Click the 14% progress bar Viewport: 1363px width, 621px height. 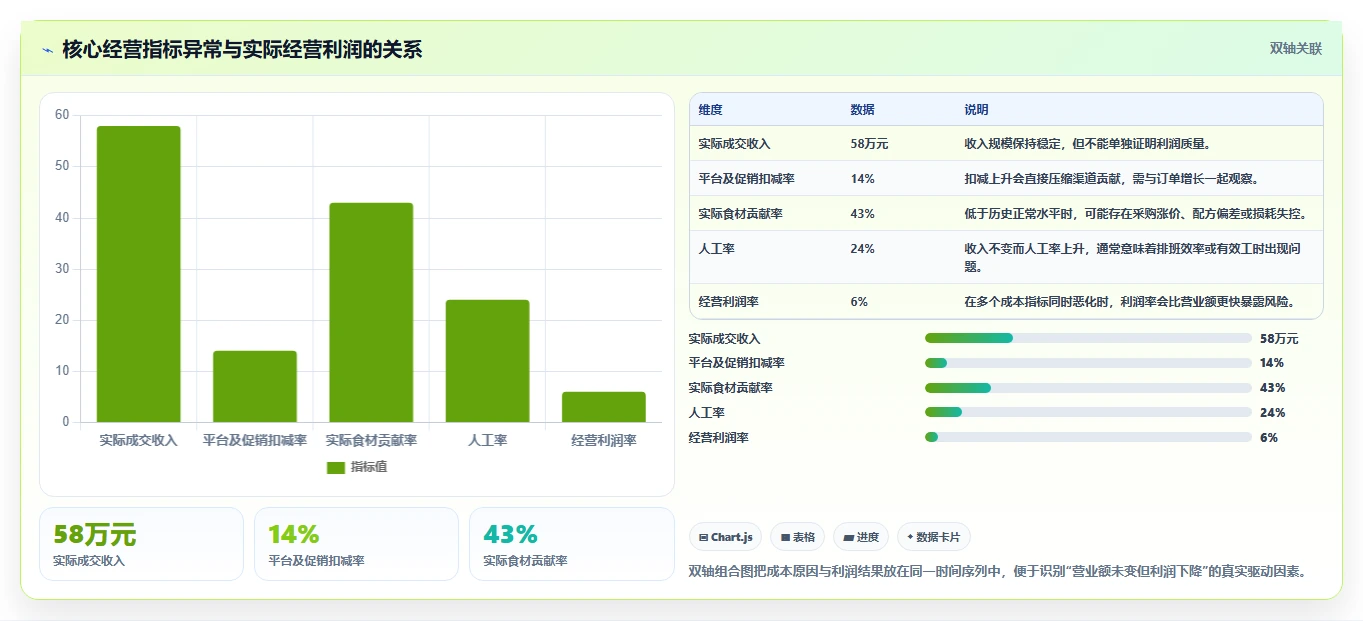point(1088,363)
